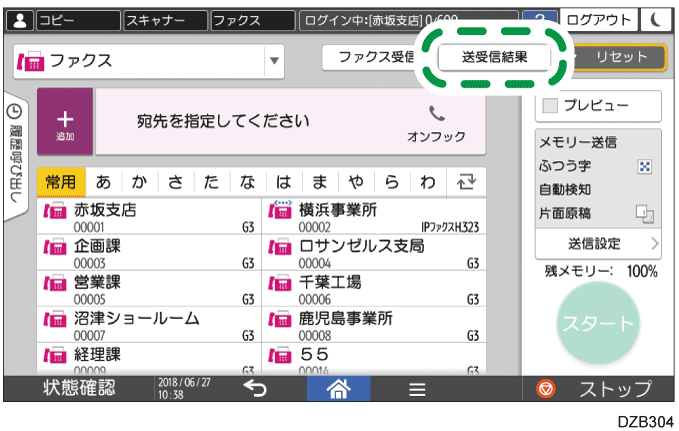This screenshot has height=431, width=679.
Task: Tap the ストップ stop icon
Action: pyautogui.click(x=546, y=389)
